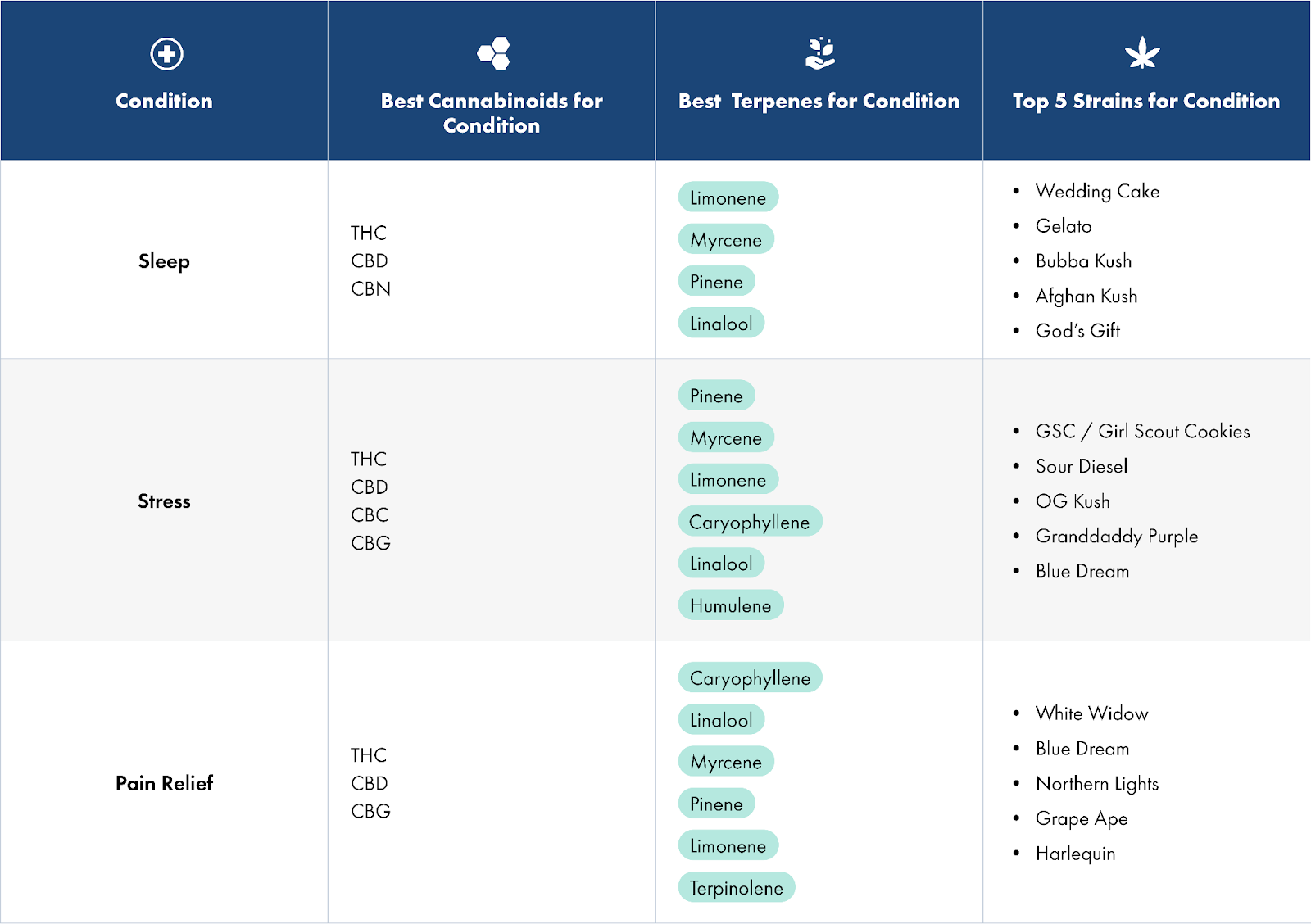Choose the Linalool tag in the Stress row
The width and height of the screenshot is (1311, 924).
pos(721,564)
